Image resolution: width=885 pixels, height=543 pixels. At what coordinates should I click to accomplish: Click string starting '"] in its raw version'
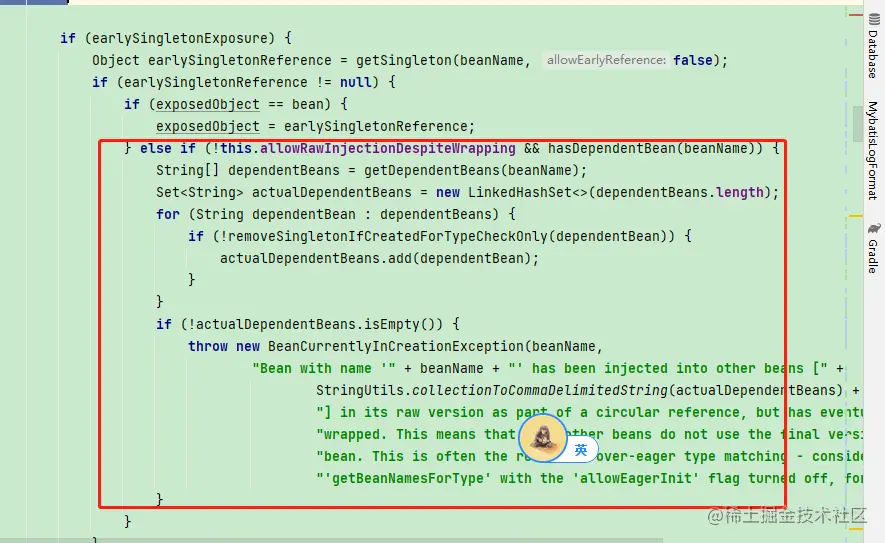(589, 413)
